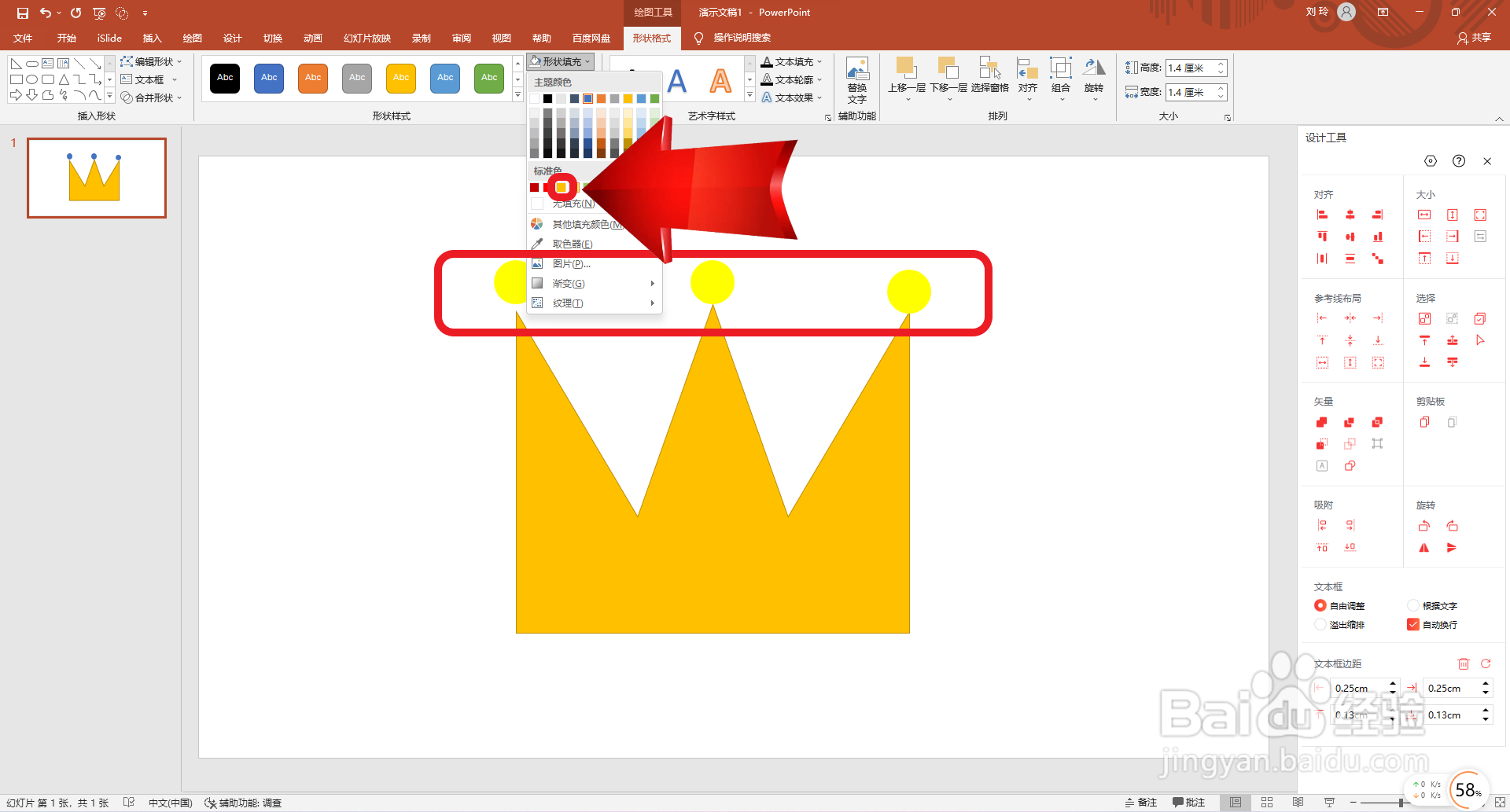Switch to Normal view in status bar
1510x812 pixels.
coord(1236,803)
